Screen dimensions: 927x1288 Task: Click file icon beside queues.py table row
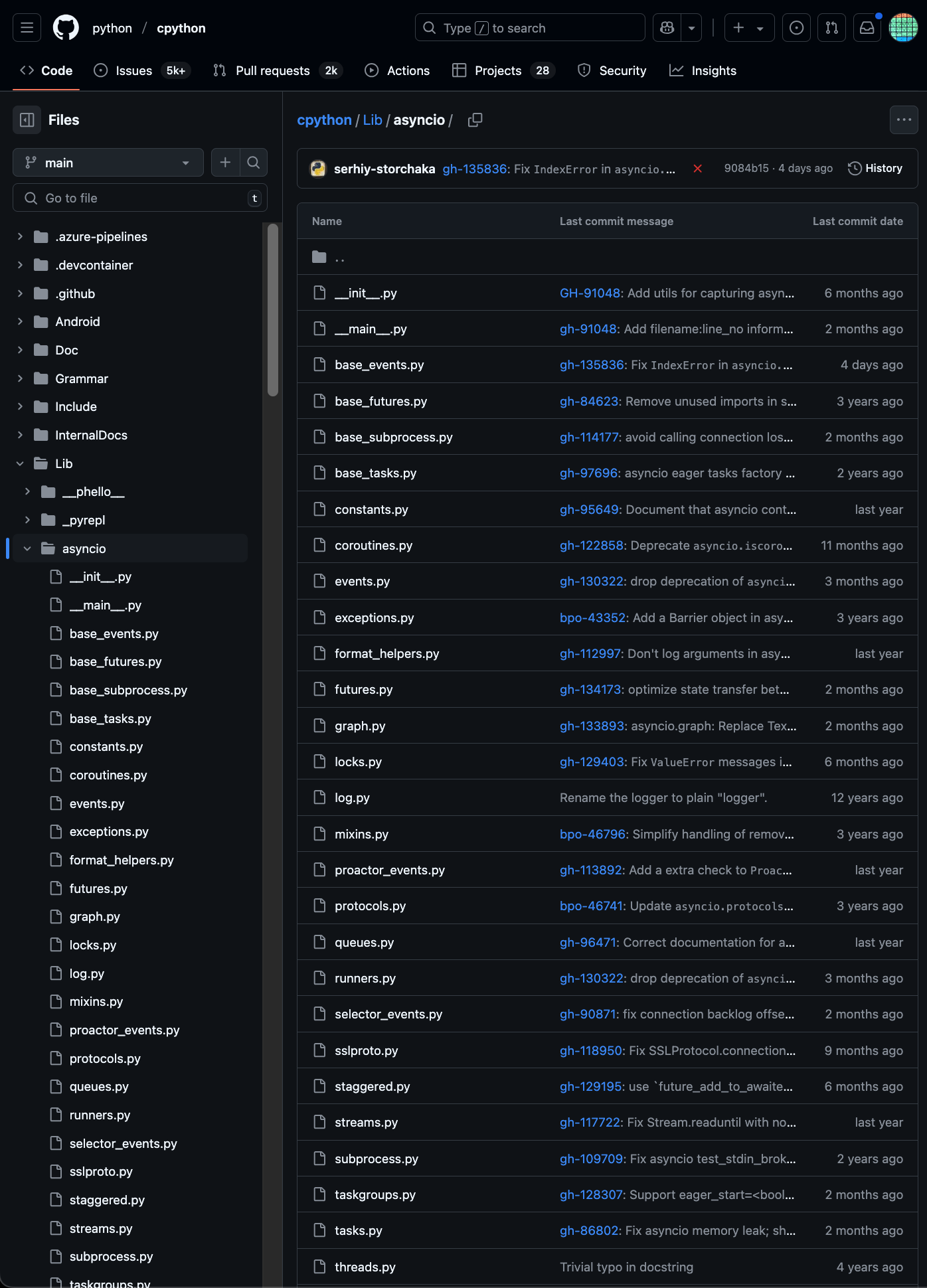tap(319, 942)
